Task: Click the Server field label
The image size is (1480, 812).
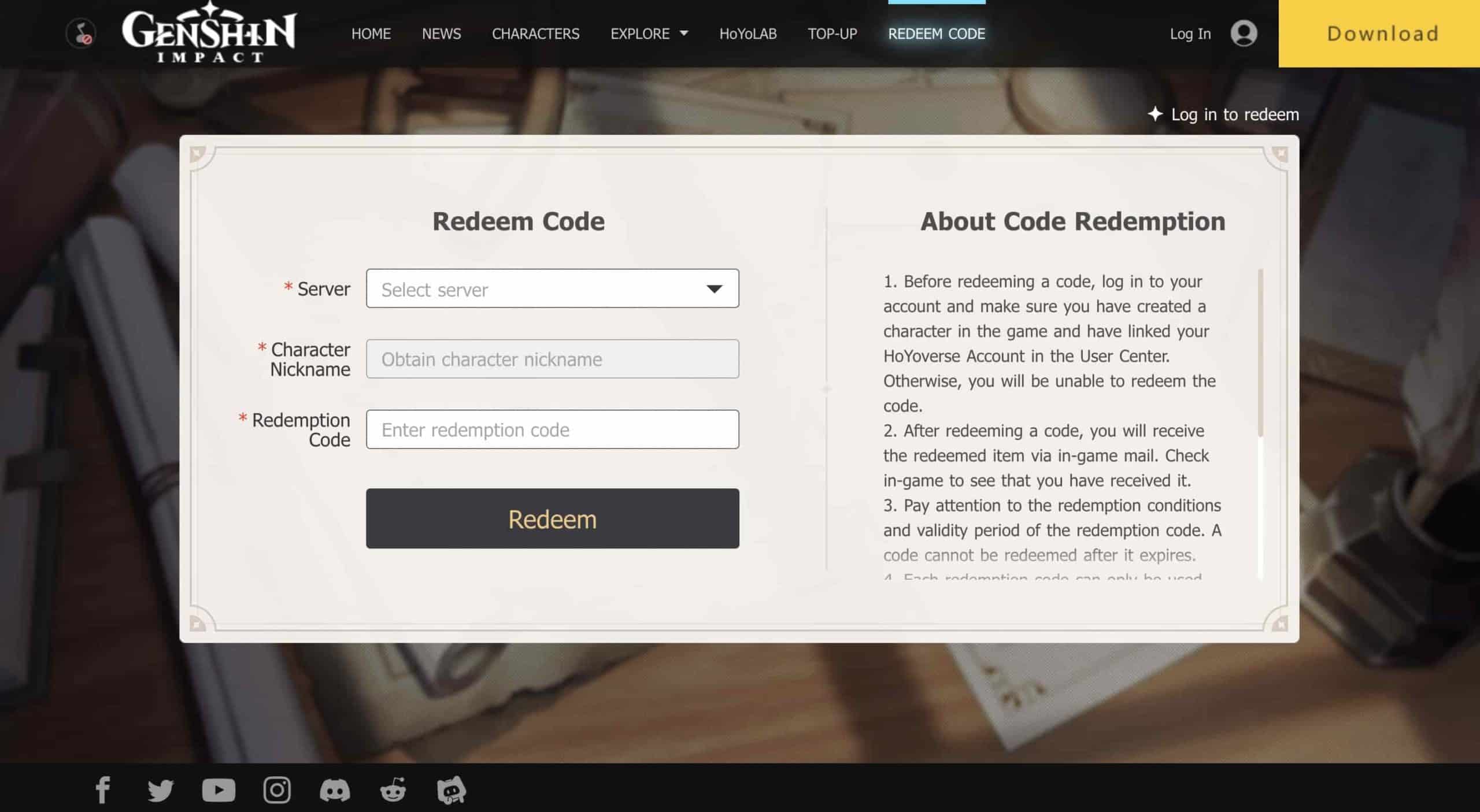Action: 324,288
